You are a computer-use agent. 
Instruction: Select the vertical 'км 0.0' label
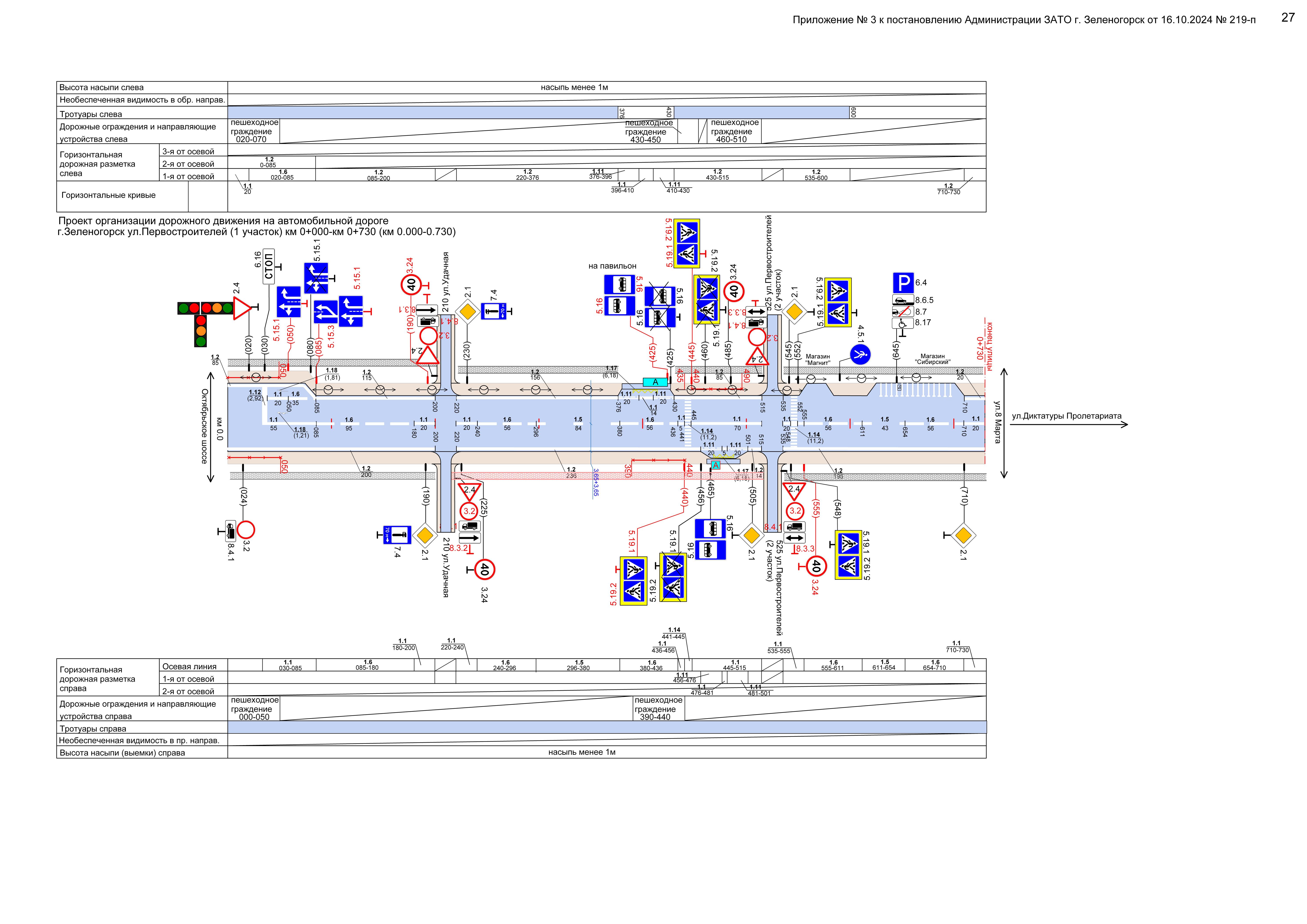(220, 429)
